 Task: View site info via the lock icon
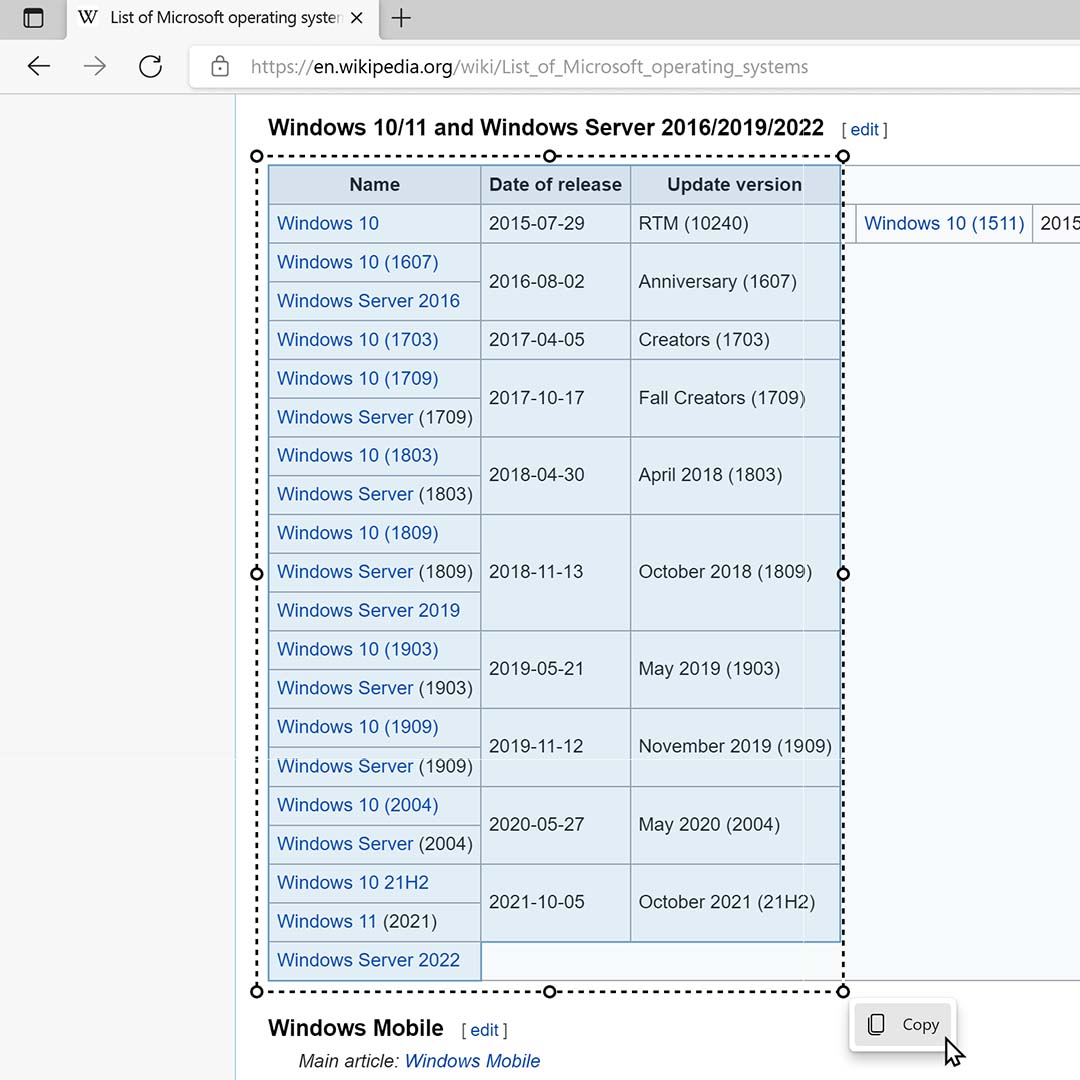220,66
